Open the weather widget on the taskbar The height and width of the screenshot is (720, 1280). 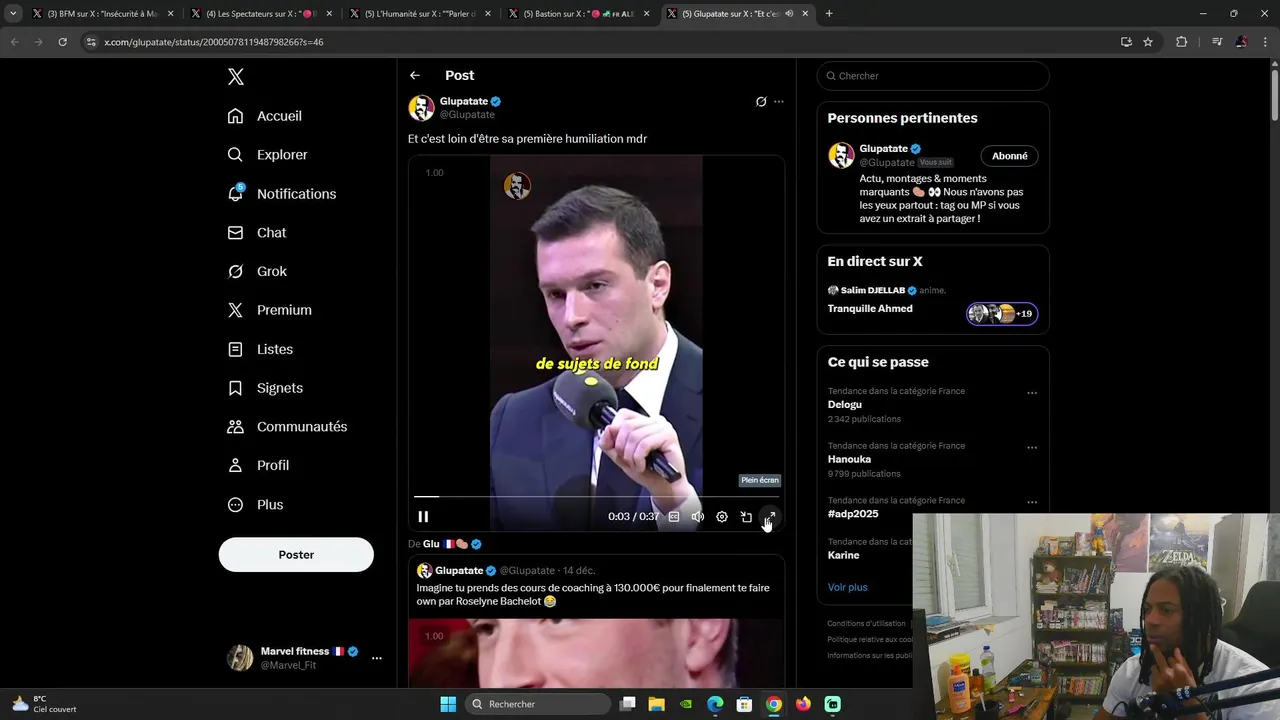[45, 704]
